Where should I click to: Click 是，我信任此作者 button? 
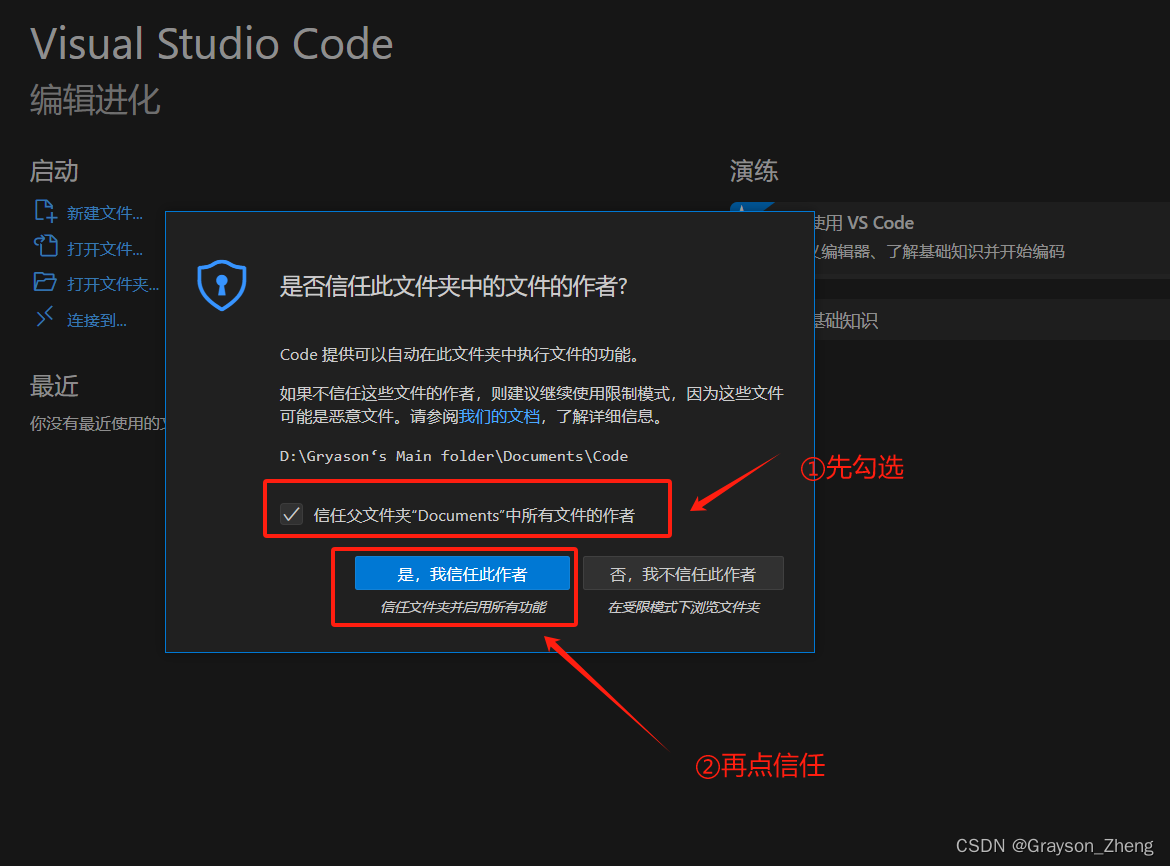point(462,574)
